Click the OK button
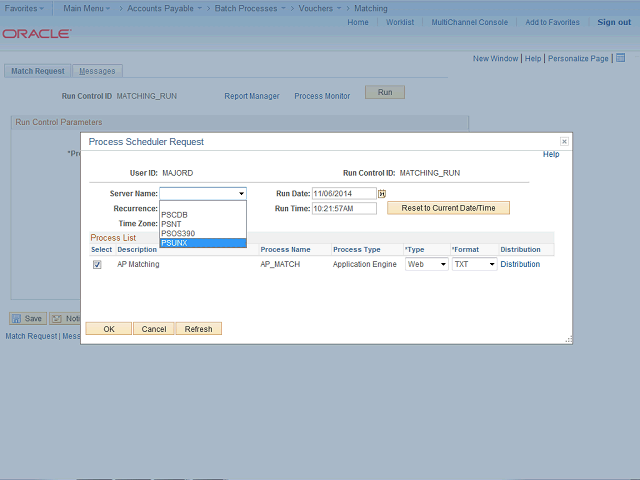The image size is (640, 480). click(x=109, y=329)
